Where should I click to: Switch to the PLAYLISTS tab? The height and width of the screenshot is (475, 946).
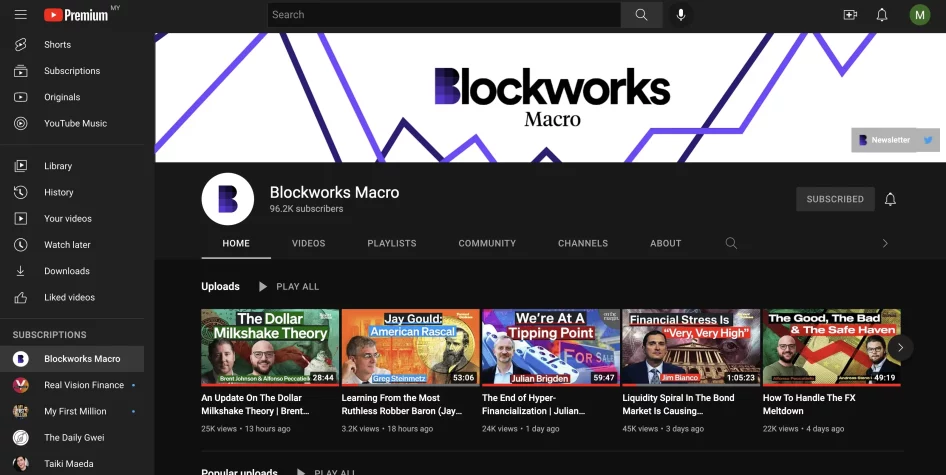click(392, 243)
